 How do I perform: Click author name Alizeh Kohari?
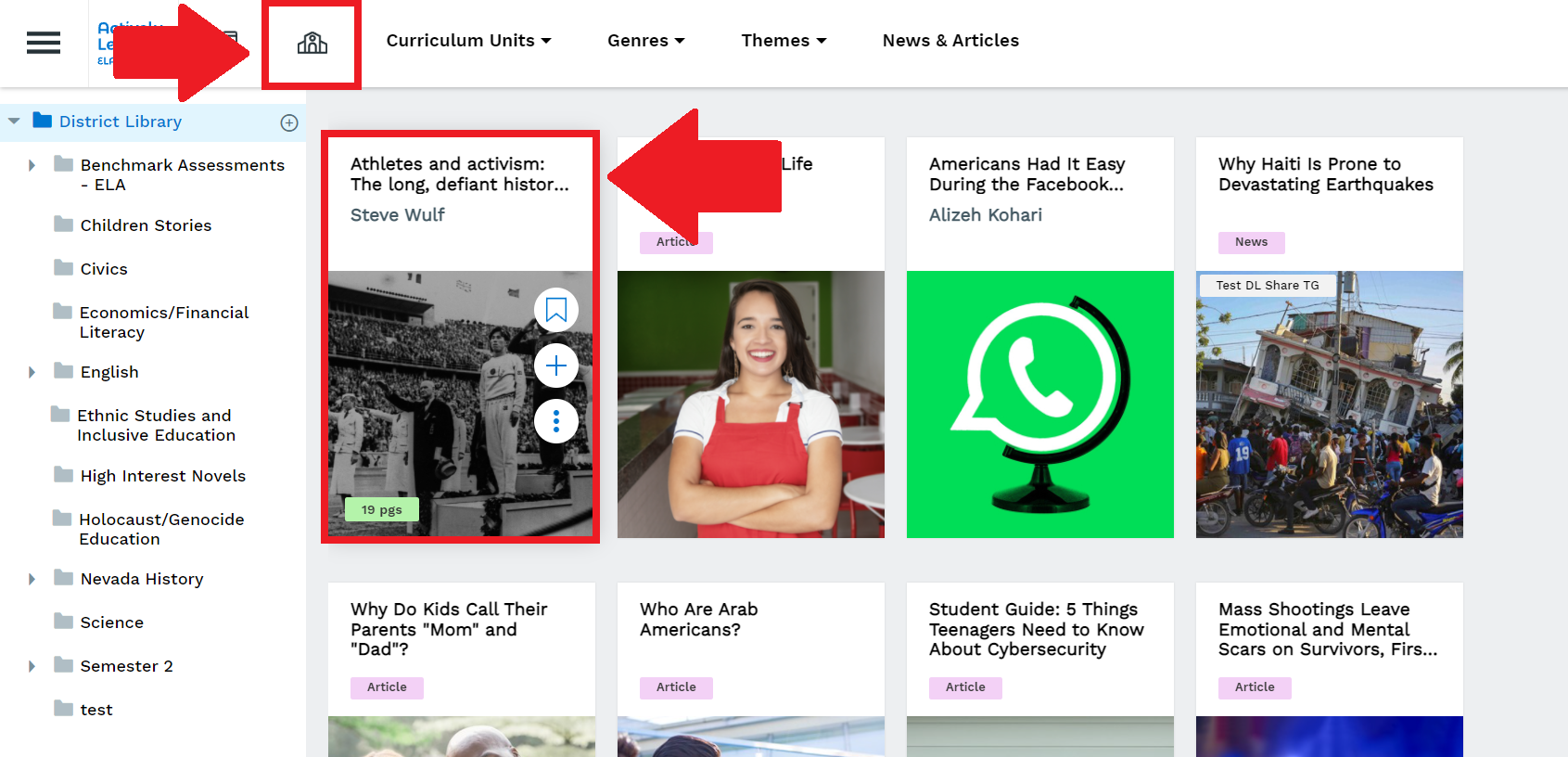[986, 215]
